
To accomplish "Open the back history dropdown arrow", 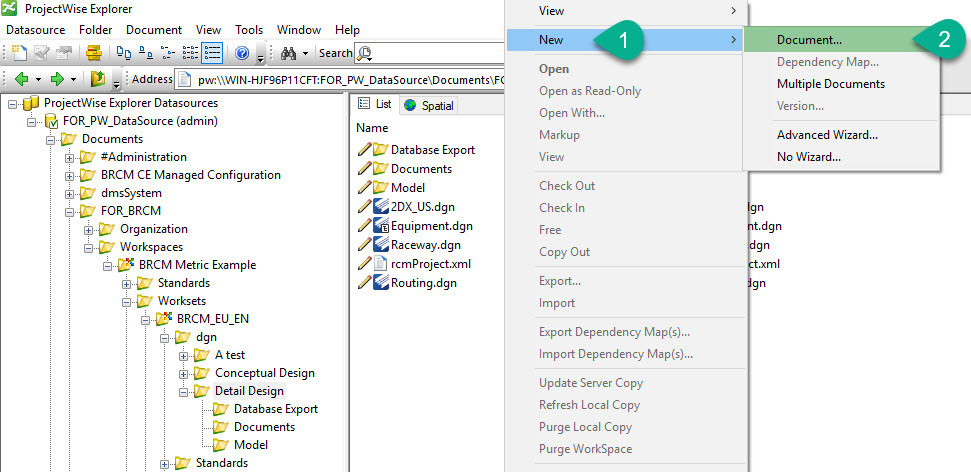I will tap(38, 79).
